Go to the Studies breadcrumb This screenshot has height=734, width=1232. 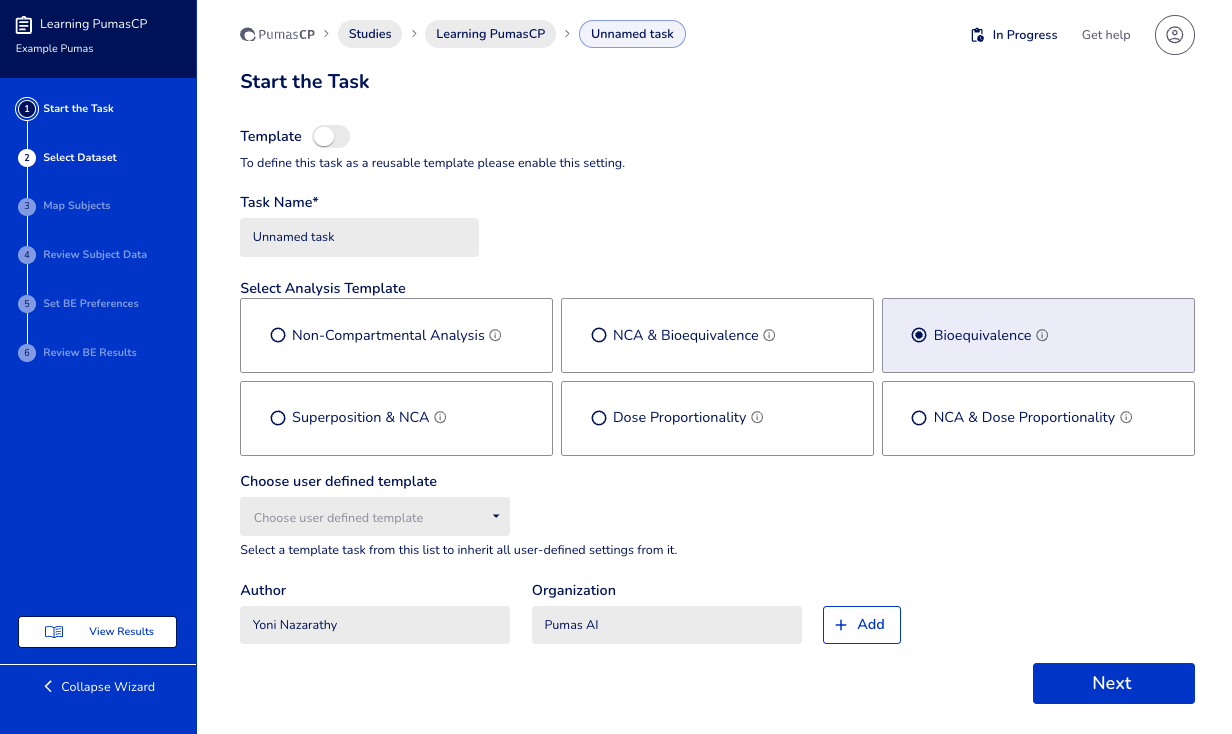point(370,34)
